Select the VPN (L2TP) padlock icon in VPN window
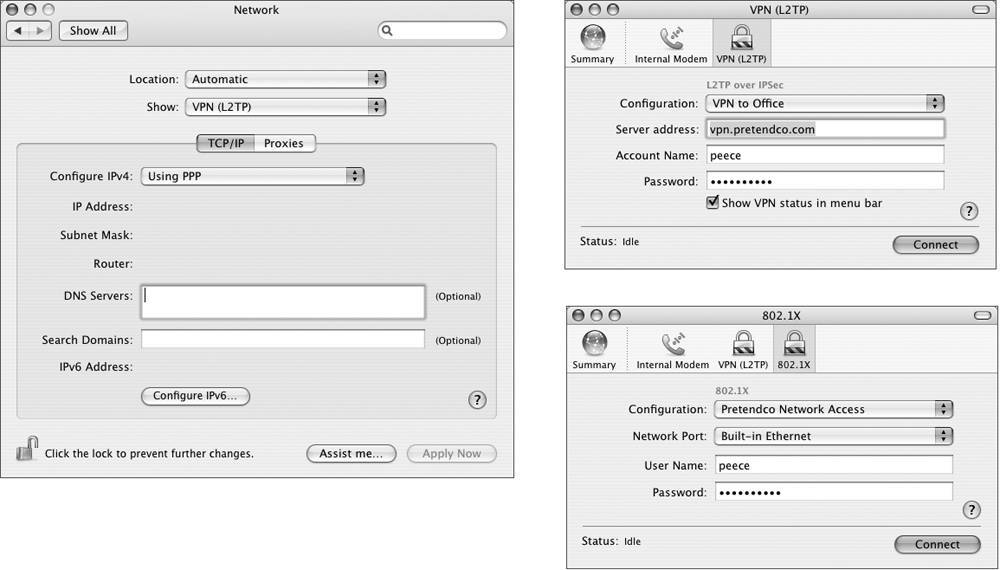The height and width of the screenshot is (570, 1000). (741, 38)
